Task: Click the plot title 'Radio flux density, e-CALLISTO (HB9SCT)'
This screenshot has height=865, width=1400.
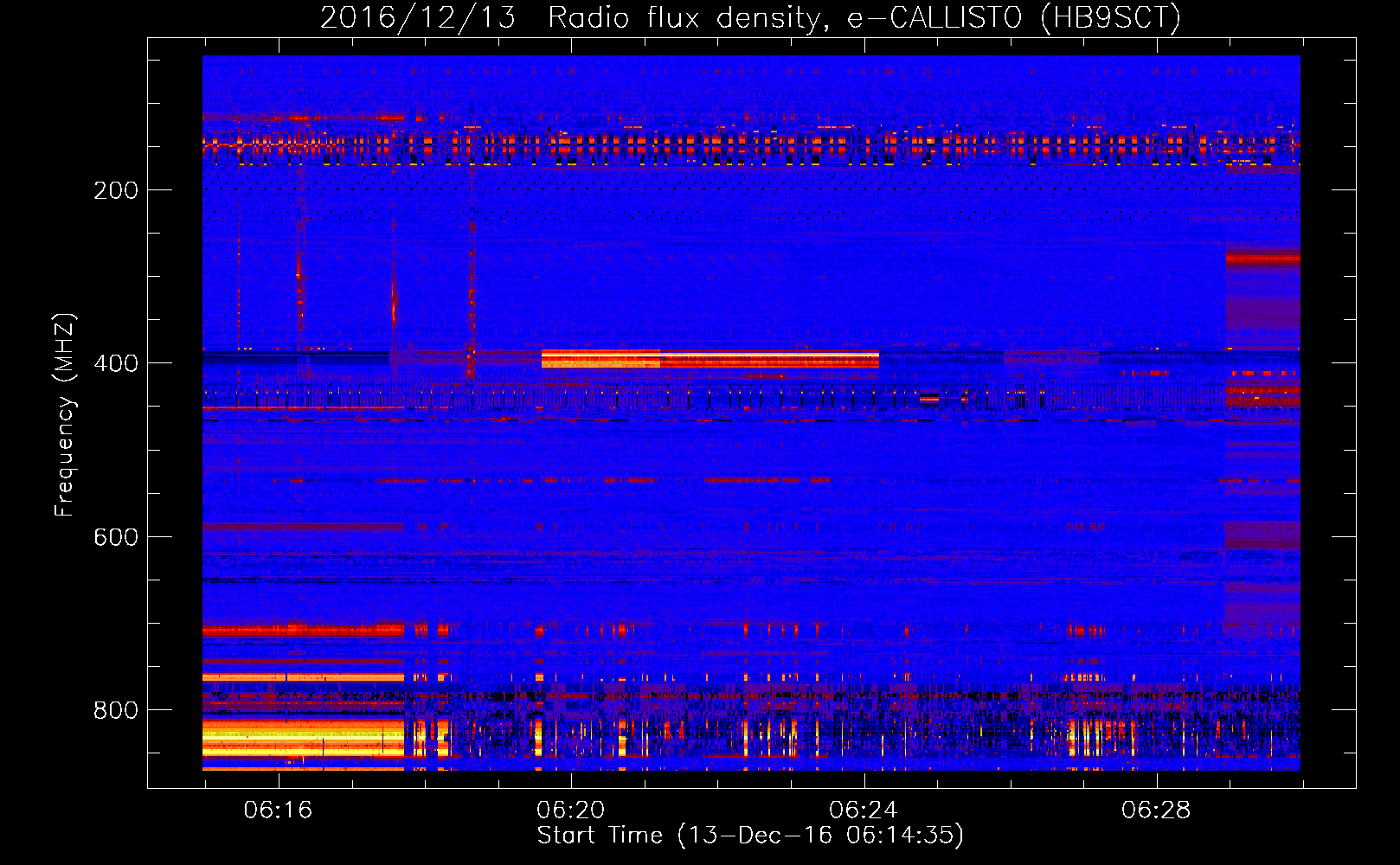Action: point(864,17)
